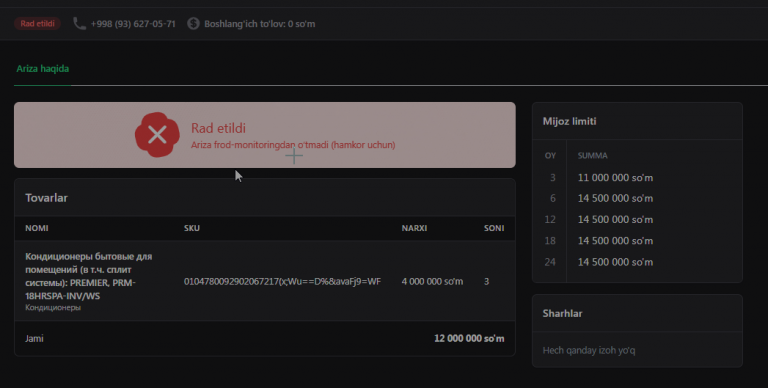Click the 6-month 14 500 000 so'm row
The height and width of the screenshot is (388, 768).
[615, 198]
